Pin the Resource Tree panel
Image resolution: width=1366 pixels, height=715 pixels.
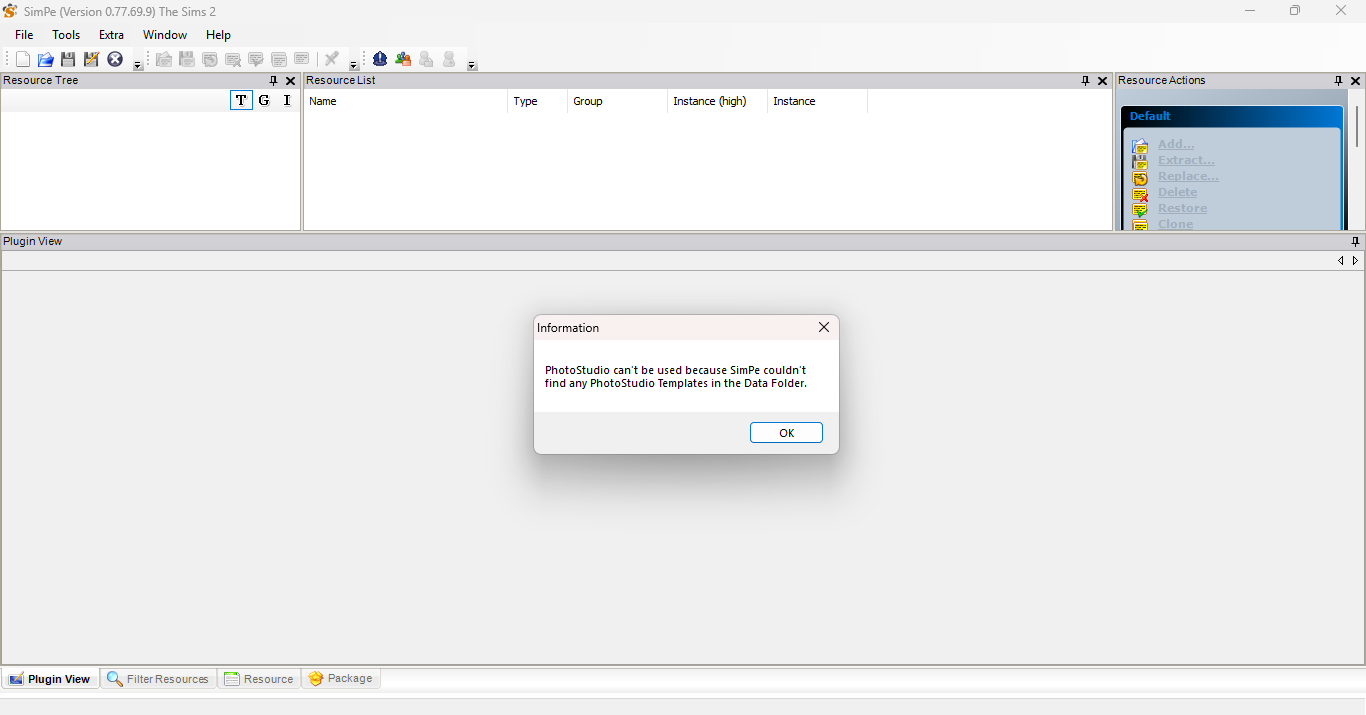274,81
